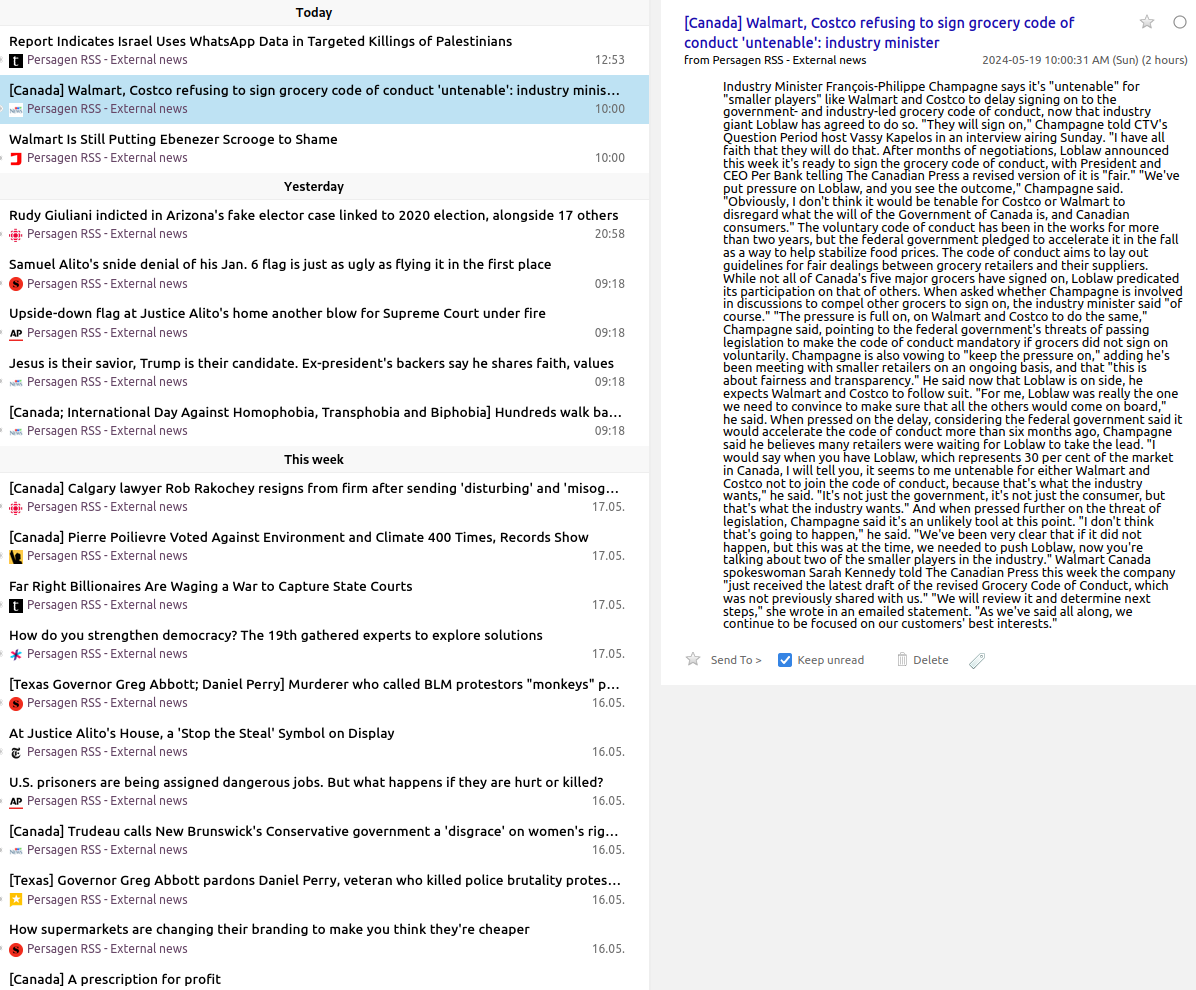Click feed name under the Ebenezer Scrooge headline
Screen dimensions: 1196x990
(107, 158)
